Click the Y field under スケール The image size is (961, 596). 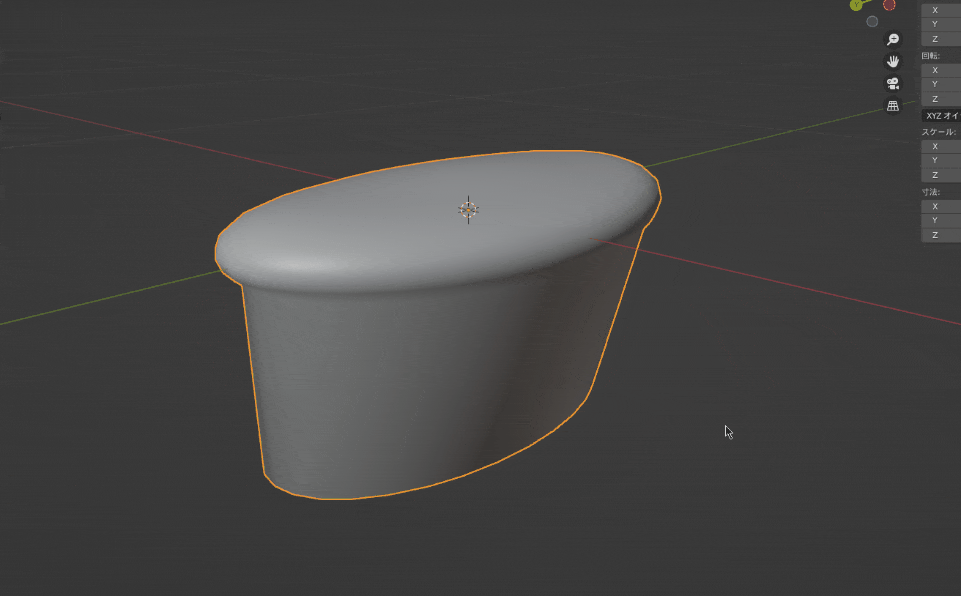pos(941,160)
